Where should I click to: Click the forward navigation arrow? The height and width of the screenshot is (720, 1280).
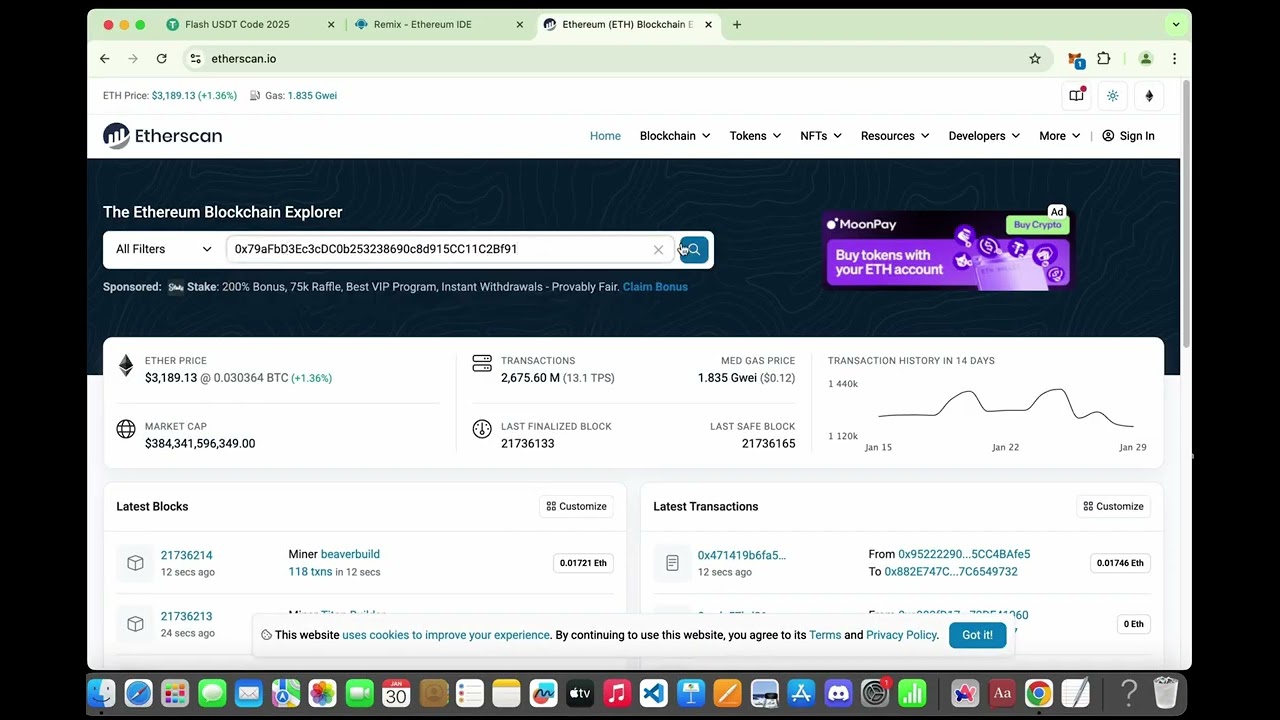132,59
